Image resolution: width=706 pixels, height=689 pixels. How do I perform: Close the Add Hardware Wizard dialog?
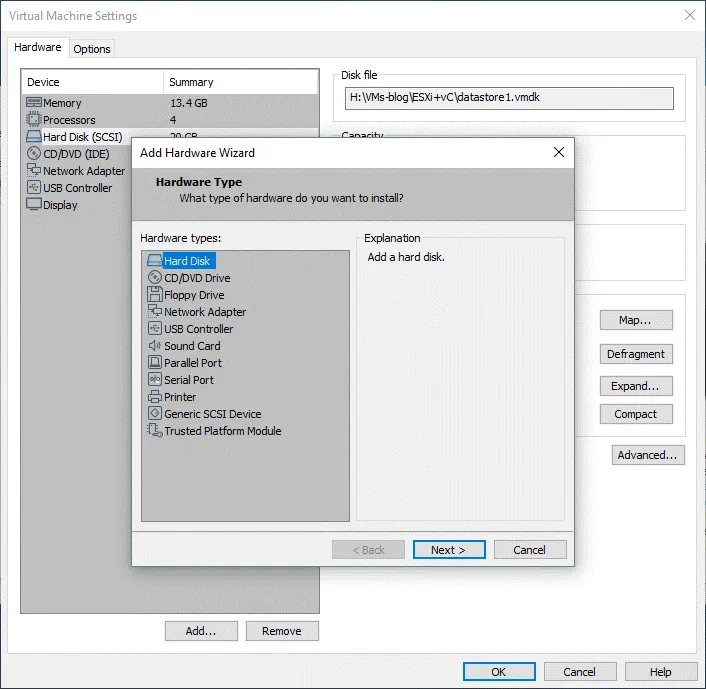[x=559, y=153]
